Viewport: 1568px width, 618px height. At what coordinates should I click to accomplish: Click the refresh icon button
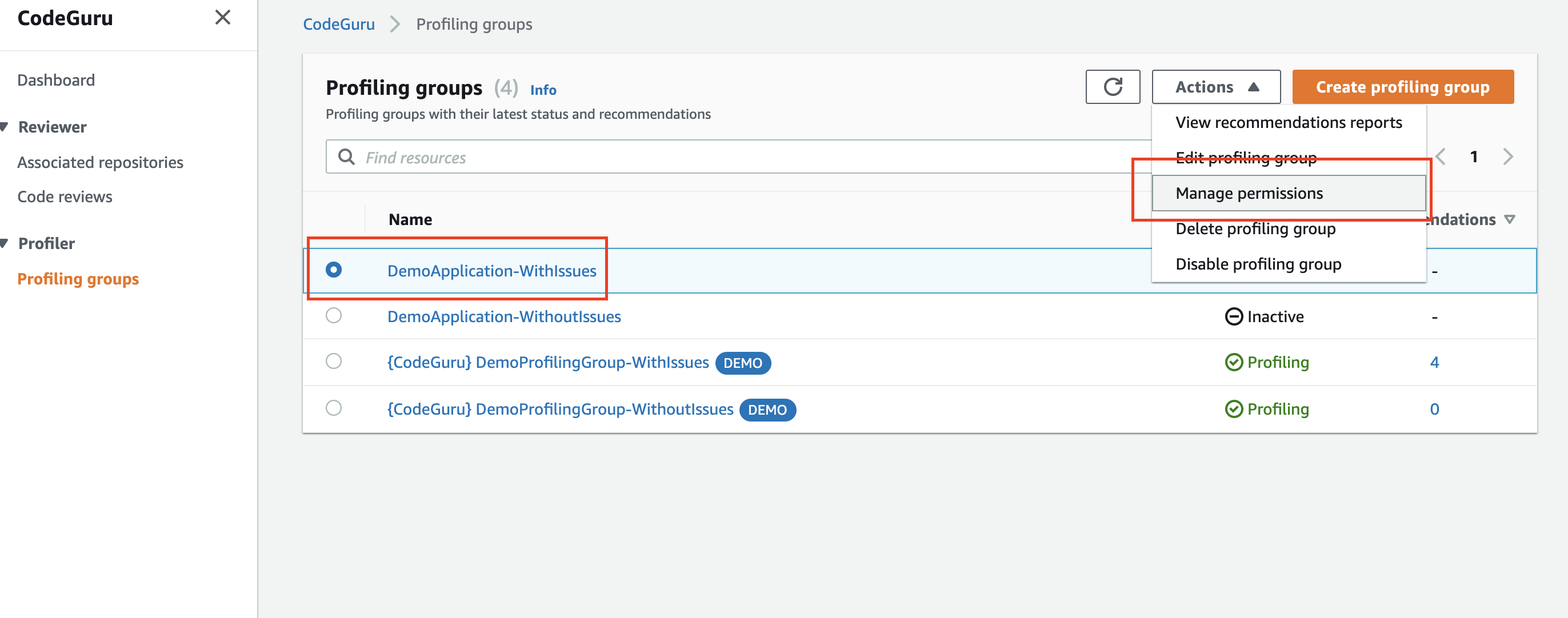pyautogui.click(x=1112, y=87)
